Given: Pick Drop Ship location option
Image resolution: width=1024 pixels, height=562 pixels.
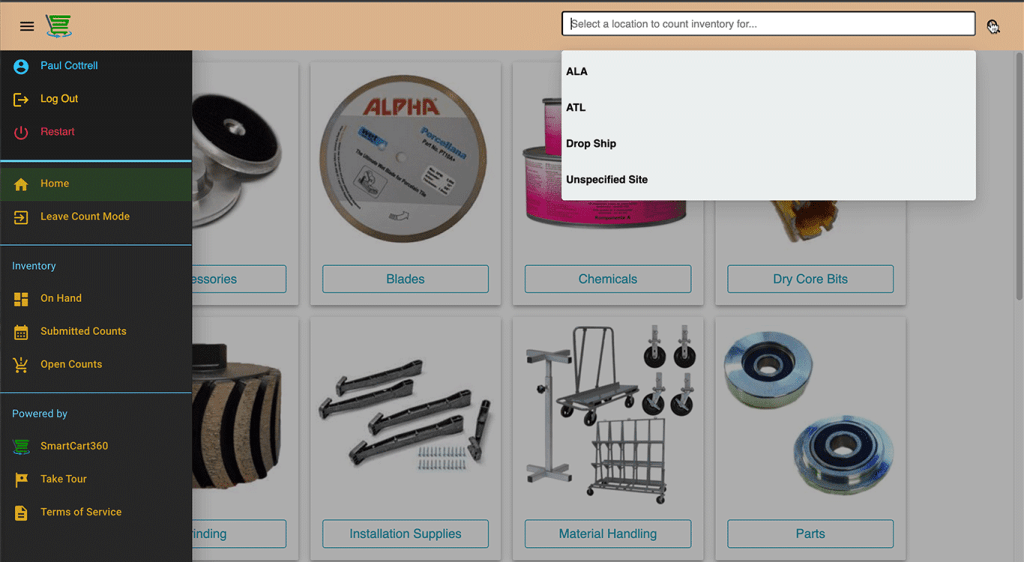Looking at the screenshot, I should 591,144.
